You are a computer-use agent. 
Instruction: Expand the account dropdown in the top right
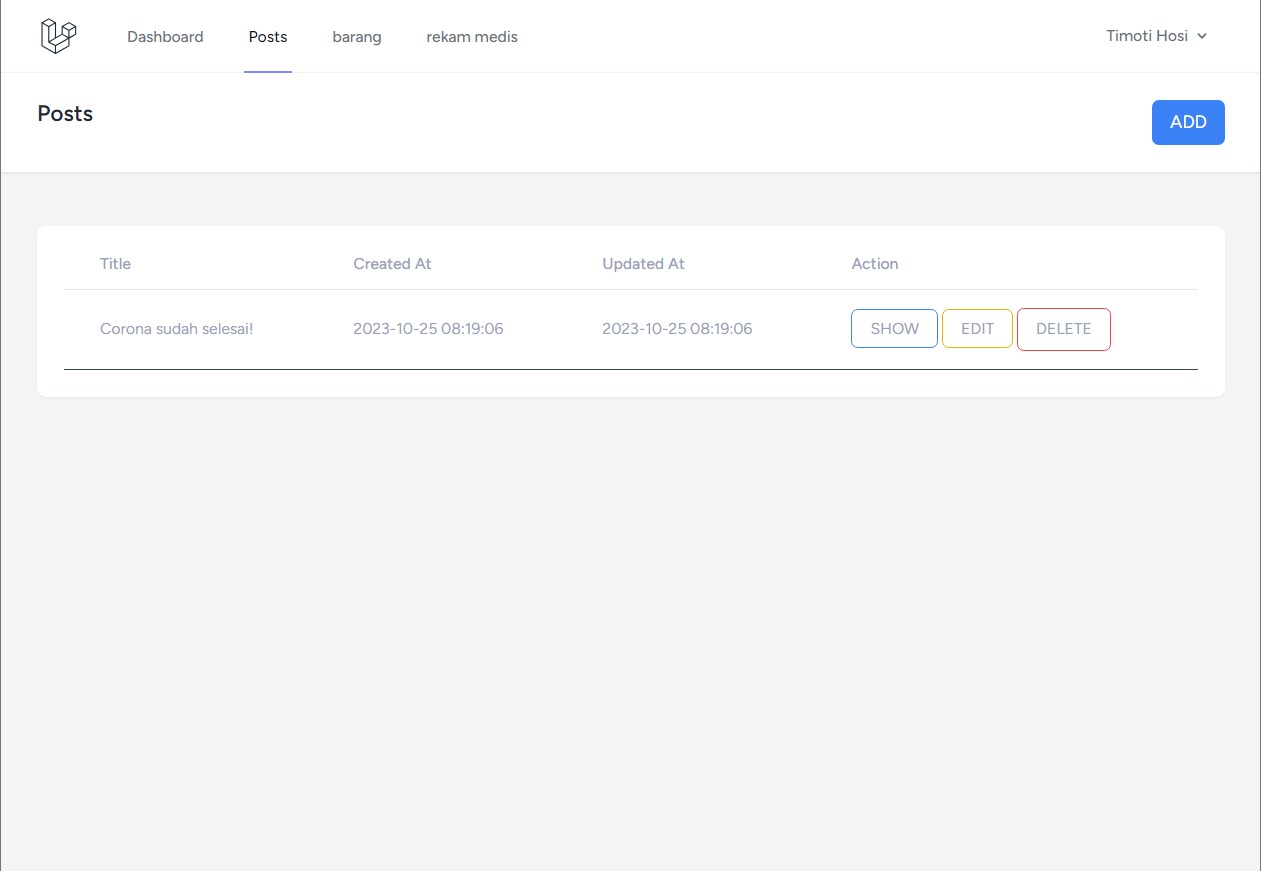pyautogui.click(x=1155, y=36)
